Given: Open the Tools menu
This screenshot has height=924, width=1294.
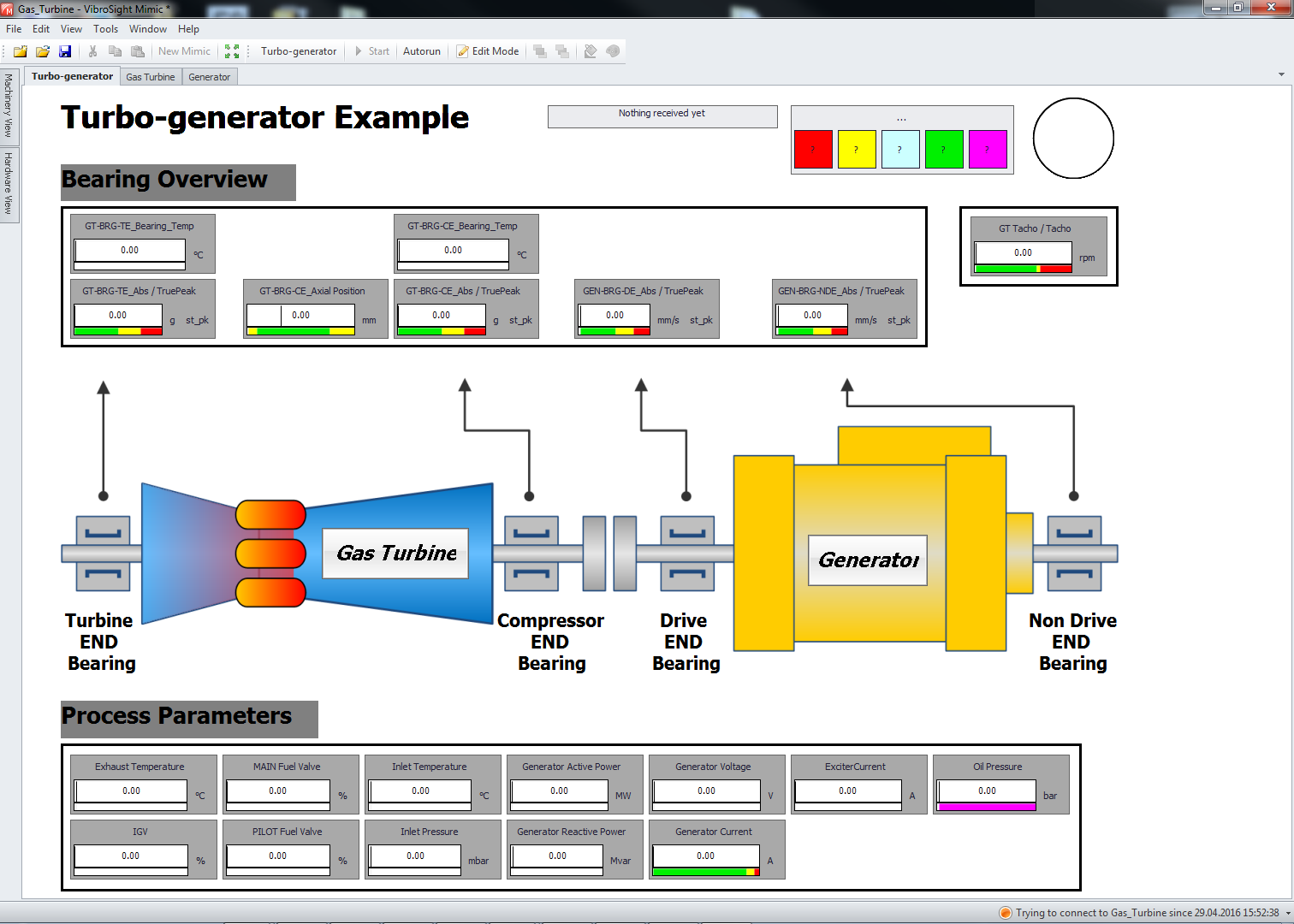Looking at the screenshot, I should pos(105,29).
